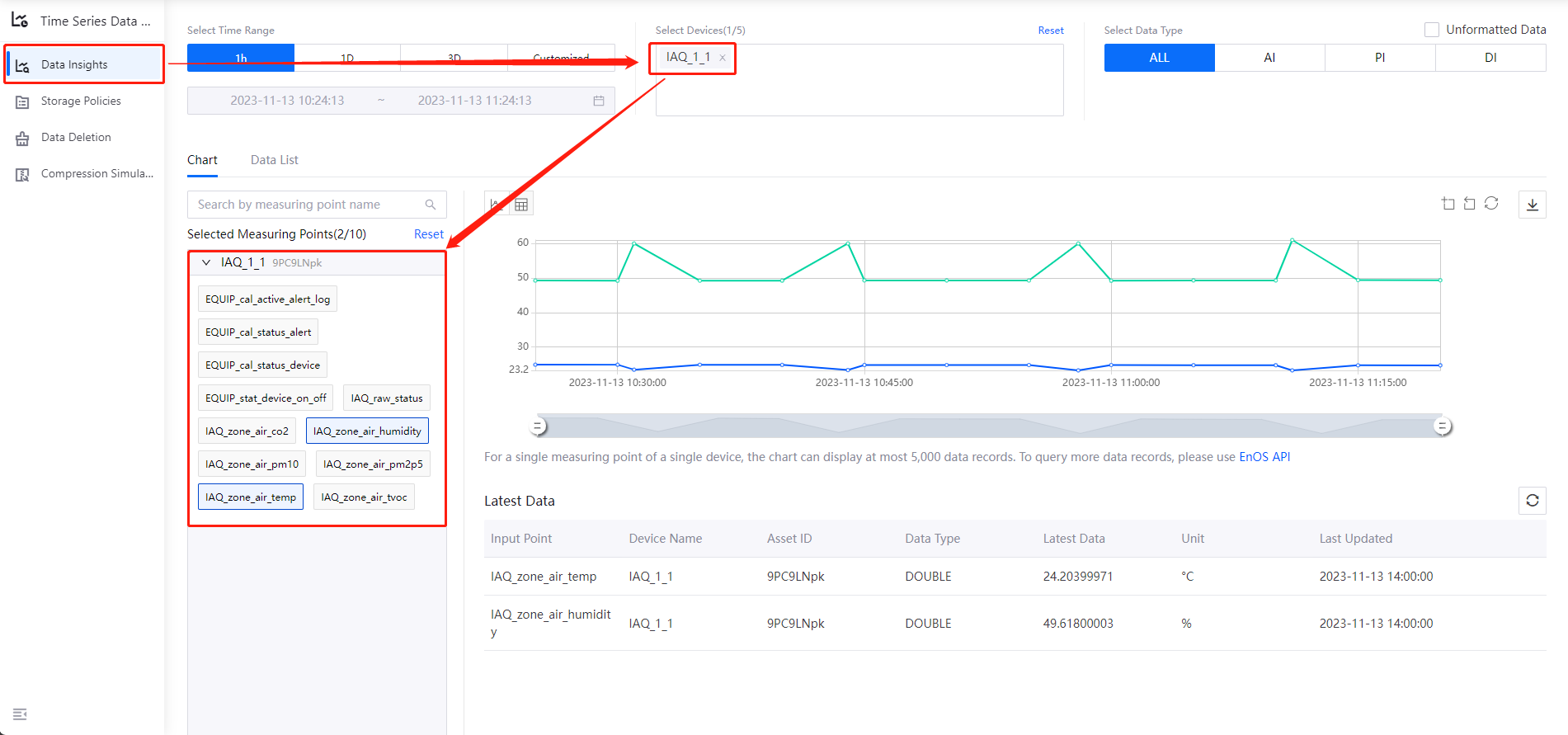The height and width of the screenshot is (735, 1568).
Task: Open the EnOS API link
Action: coord(1264,457)
